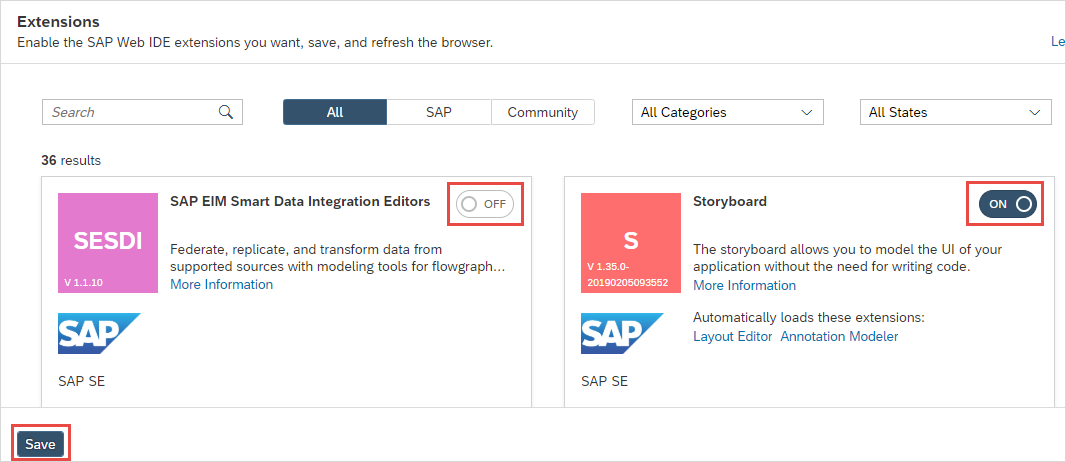This screenshot has height=462, width=1066.
Task: Select the SAP filter tab
Action: tap(439, 112)
